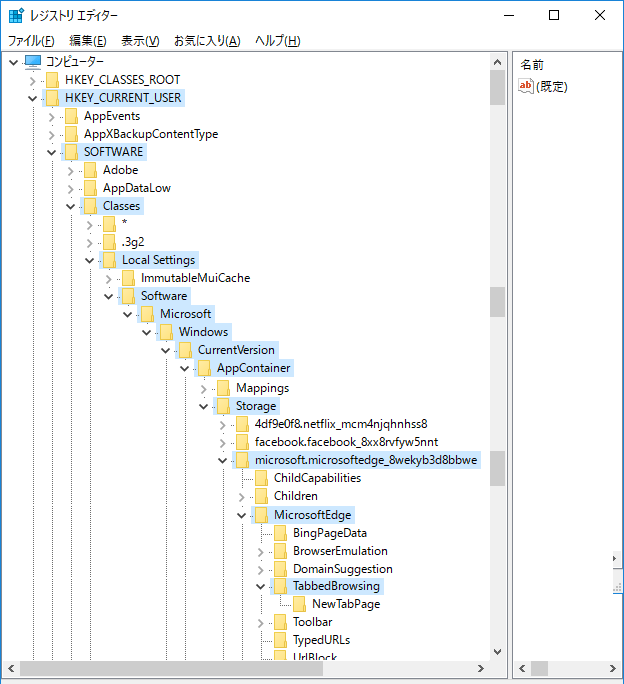The width and height of the screenshot is (624, 684).
Task: Click the (既定) string value icon
Action: 526,86
